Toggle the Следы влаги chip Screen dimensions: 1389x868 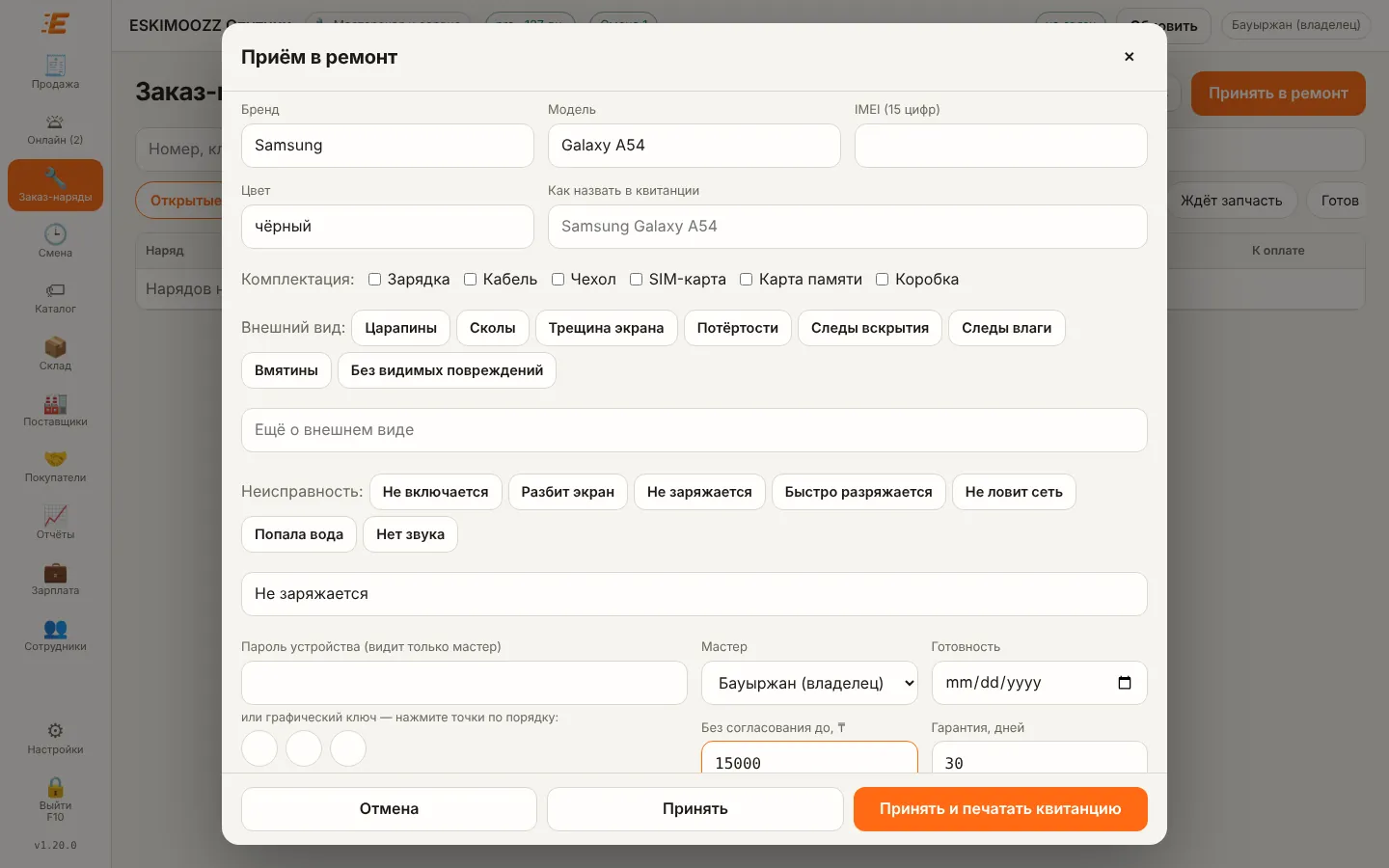coord(1007,328)
